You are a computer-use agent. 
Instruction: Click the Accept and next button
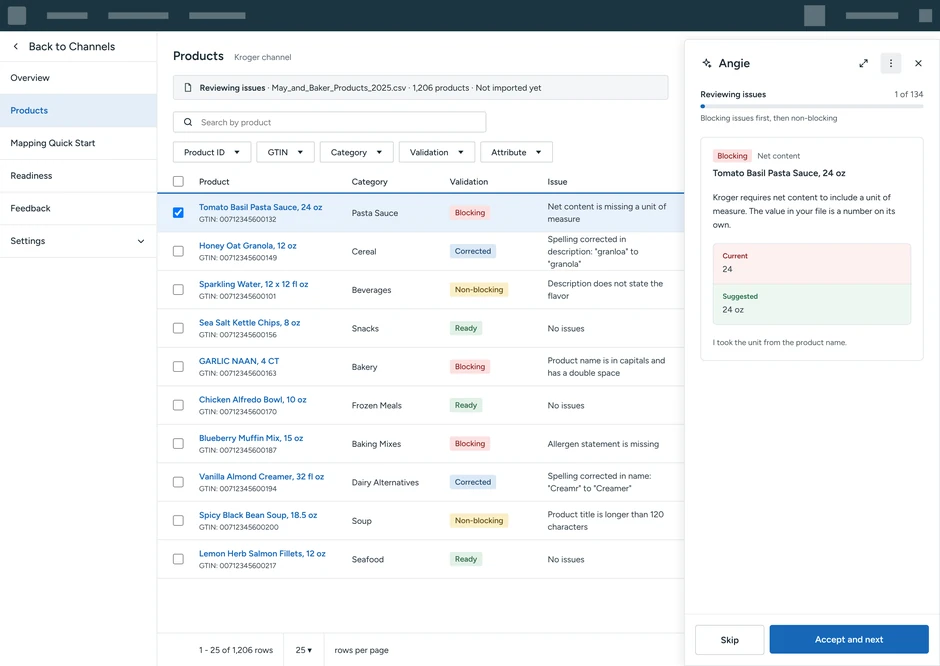pos(849,640)
